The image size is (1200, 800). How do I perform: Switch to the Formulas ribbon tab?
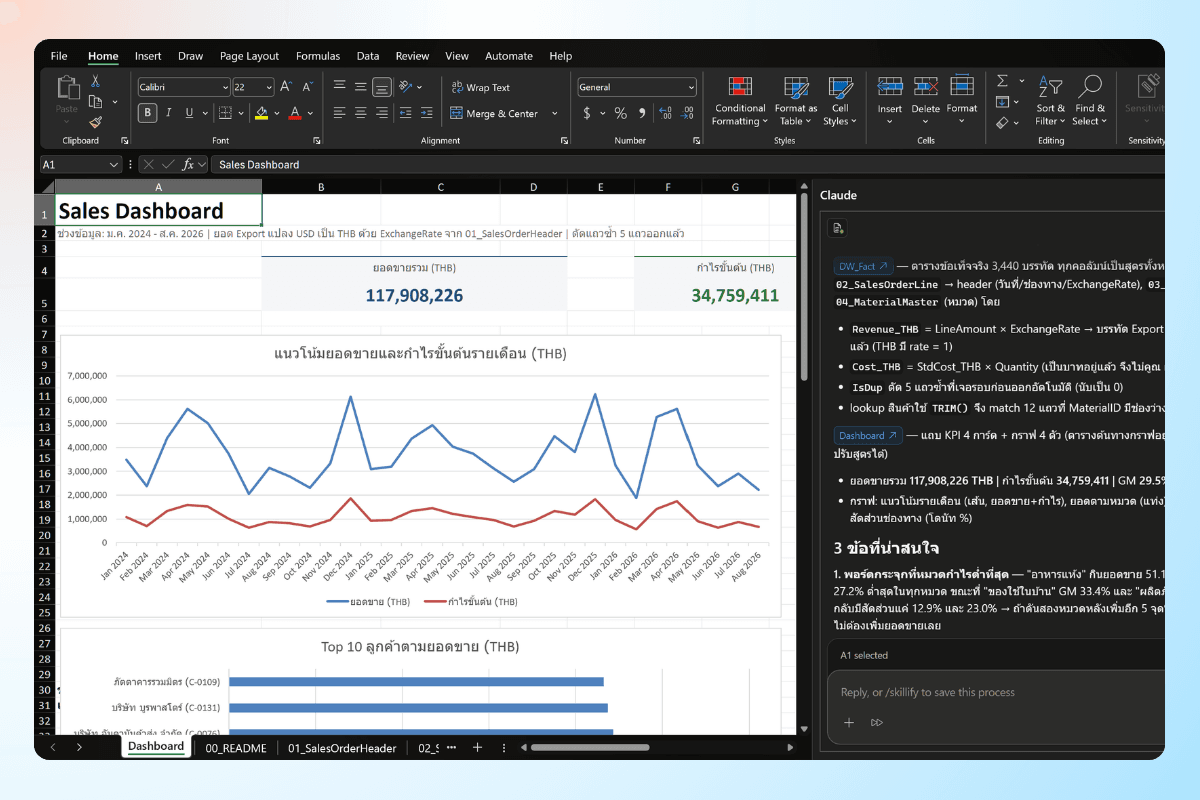pos(318,56)
